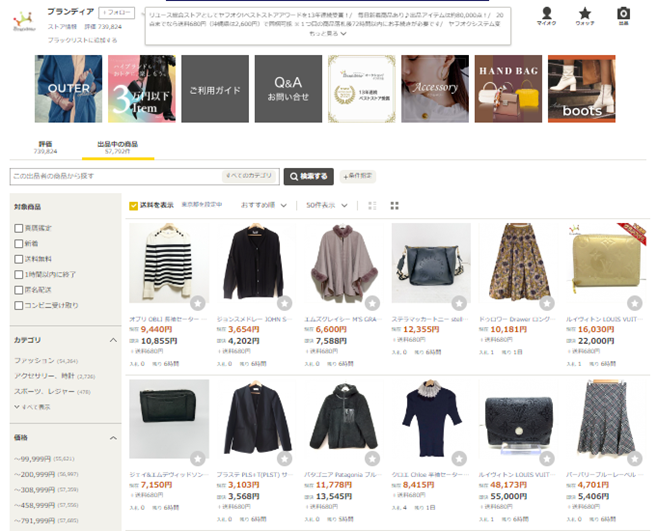Open the ご利用ガイド banner
The width and height of the screenshot is (657, 531).
(x=215, y=89)
